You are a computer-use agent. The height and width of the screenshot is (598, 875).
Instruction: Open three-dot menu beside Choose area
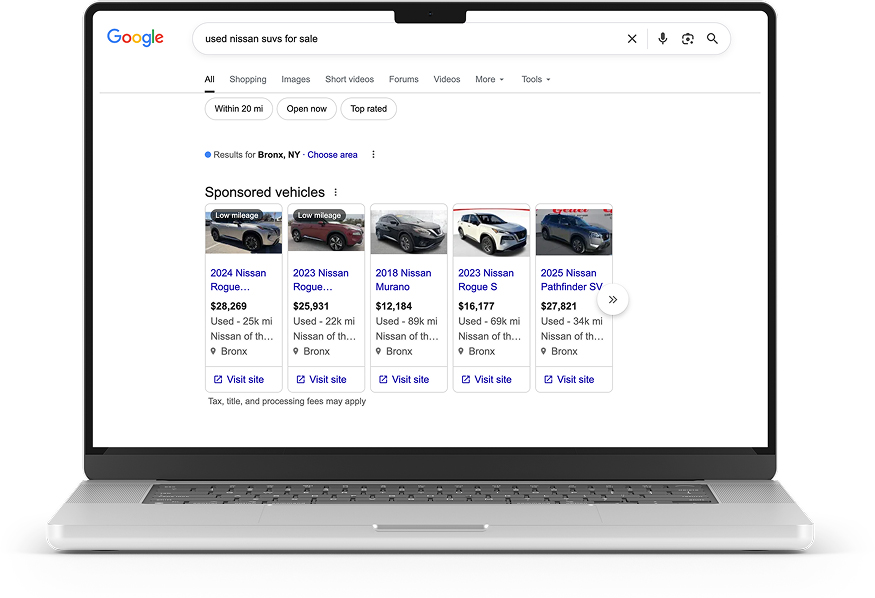click(373, 155)
